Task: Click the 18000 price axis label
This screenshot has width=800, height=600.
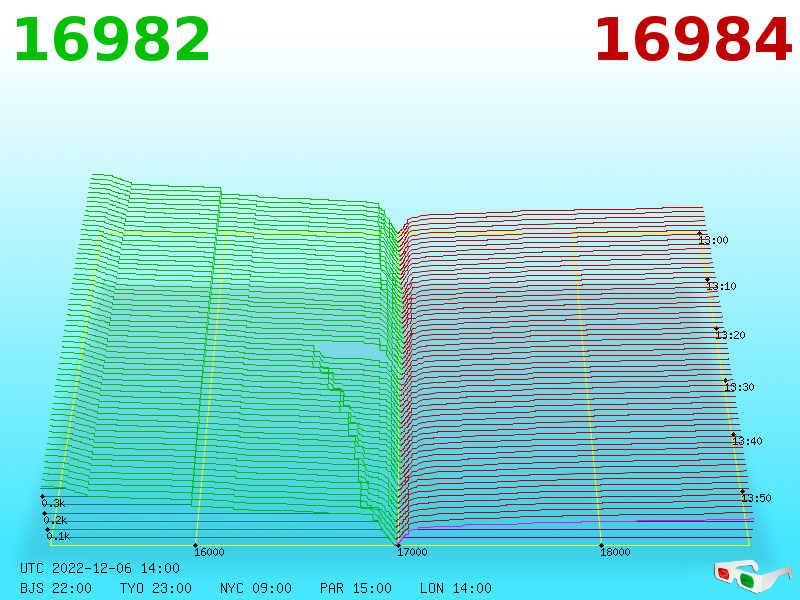Action: 615,552
